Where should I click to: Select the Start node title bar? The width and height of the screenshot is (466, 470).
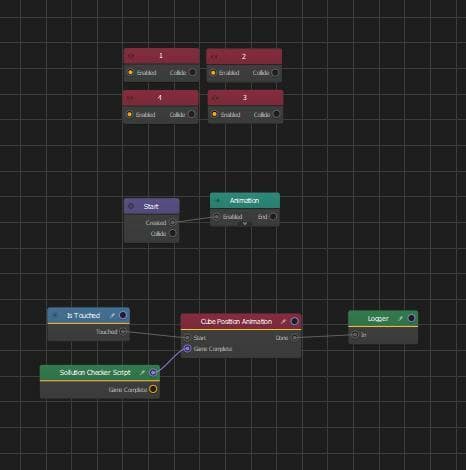(x=152, y=206)
